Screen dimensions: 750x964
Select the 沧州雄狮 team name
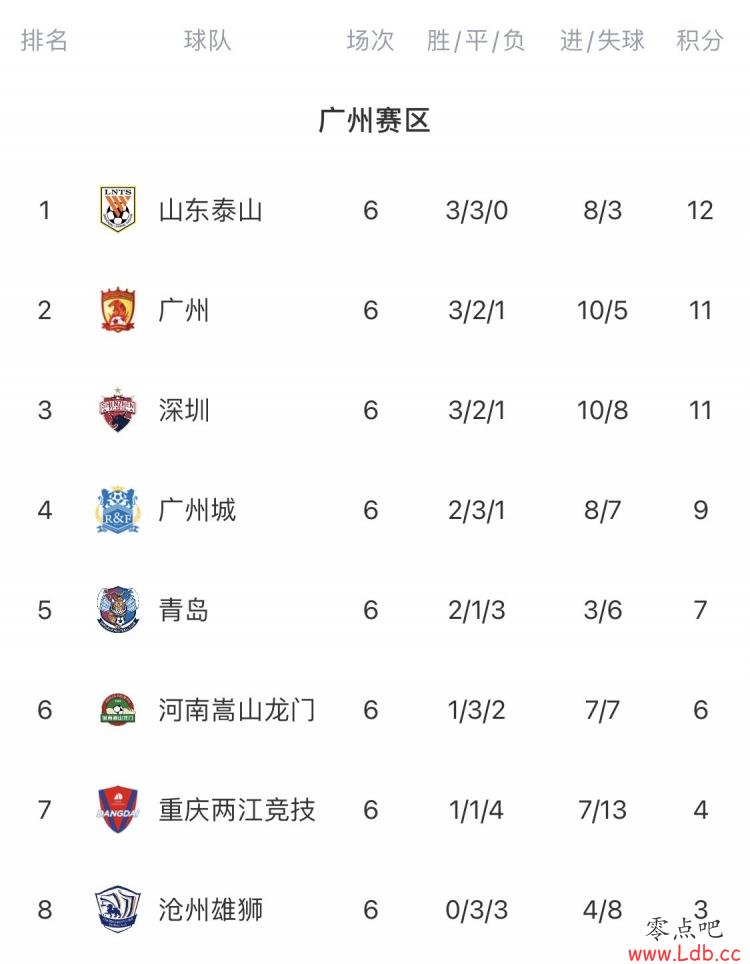[210, 910]
